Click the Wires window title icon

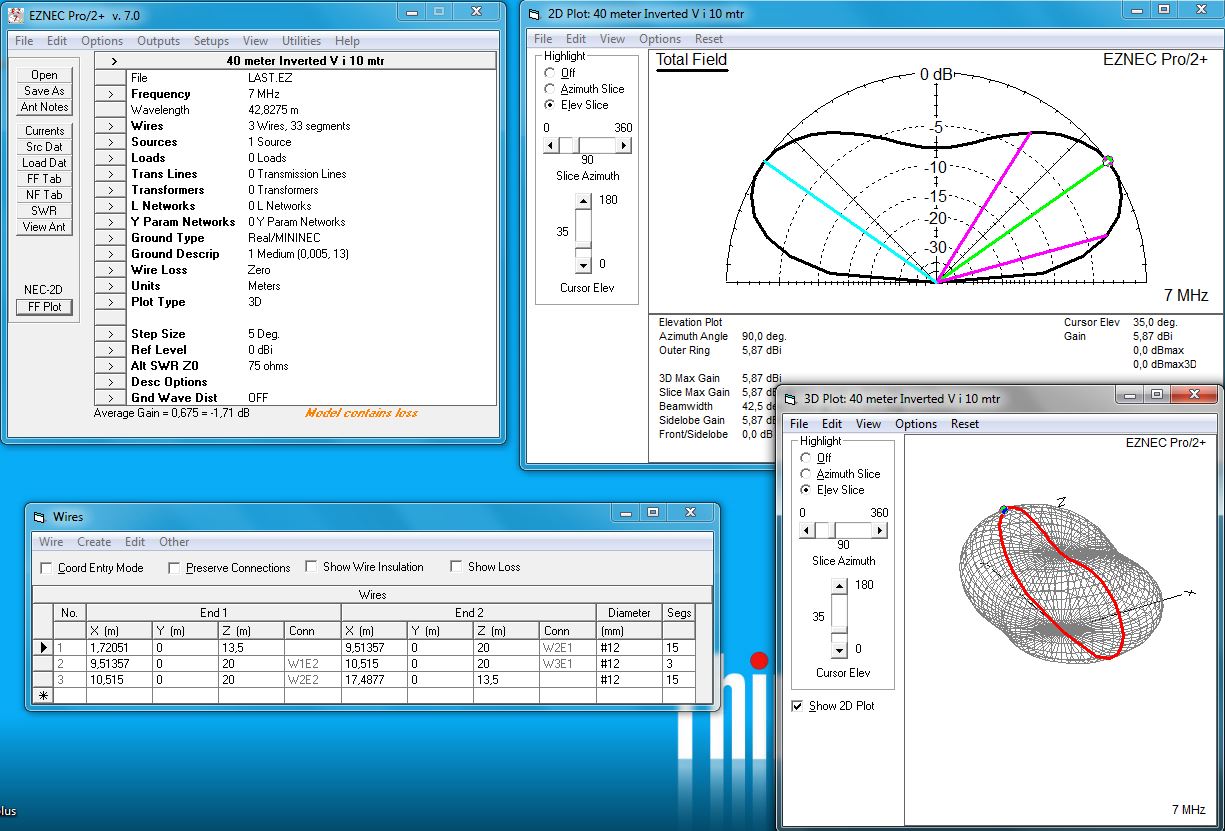[x=40, y=517]
